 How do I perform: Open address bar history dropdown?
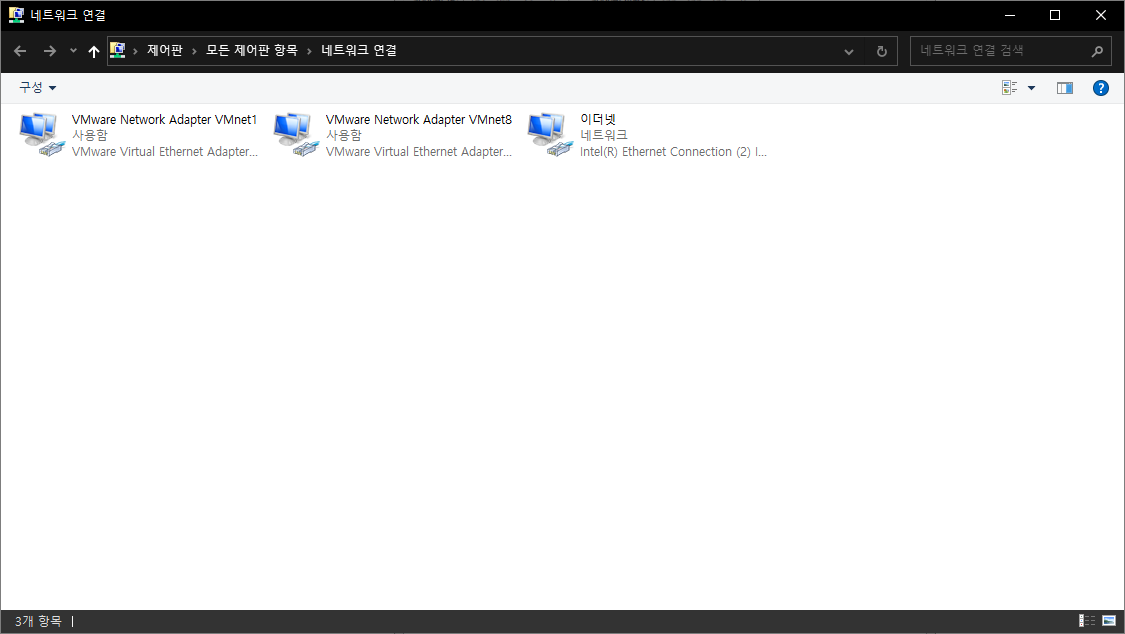[849, 51]
